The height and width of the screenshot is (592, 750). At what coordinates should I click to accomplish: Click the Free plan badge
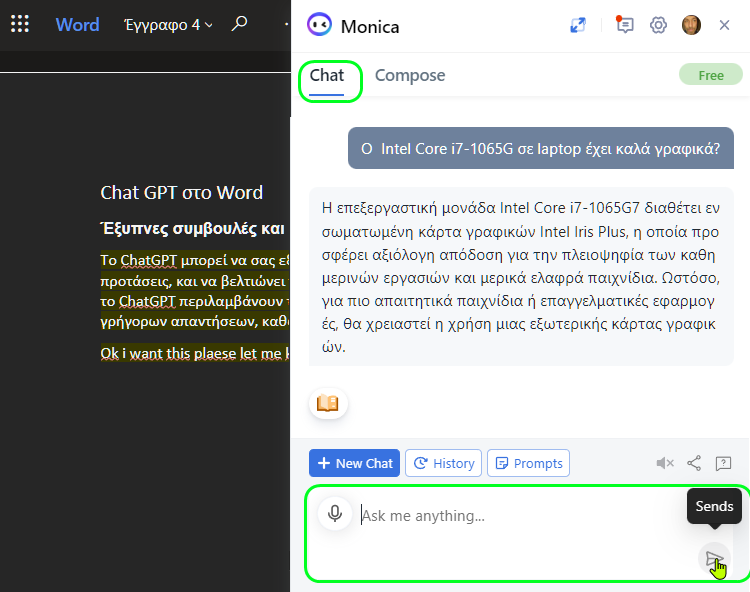(711, 75)
